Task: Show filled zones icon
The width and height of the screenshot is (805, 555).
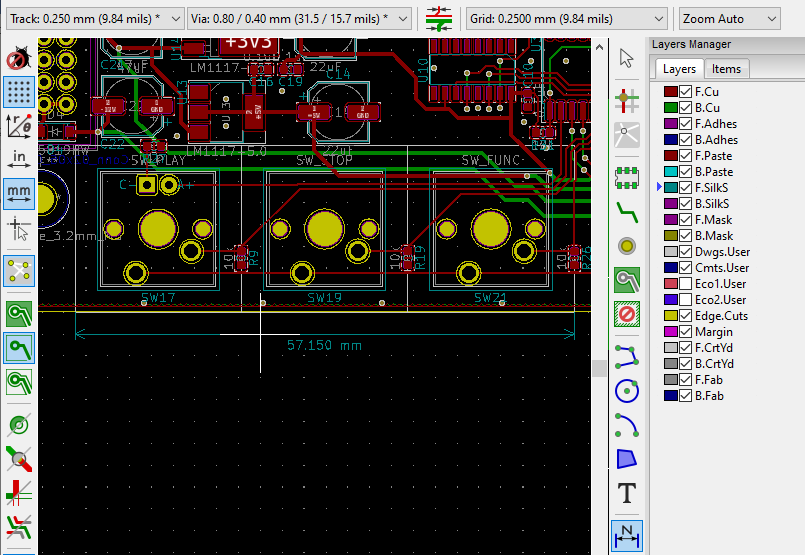Action: pos(19,313)
